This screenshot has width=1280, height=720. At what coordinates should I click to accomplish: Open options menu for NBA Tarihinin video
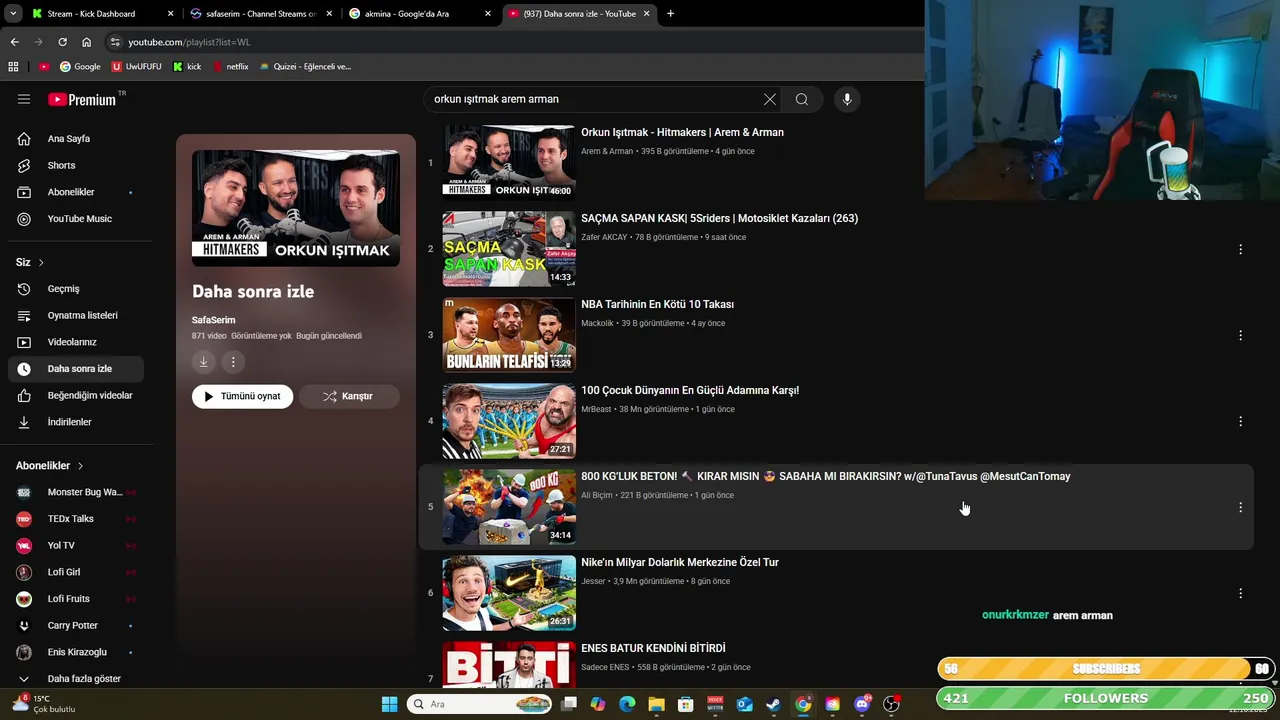pos(1240,335)
